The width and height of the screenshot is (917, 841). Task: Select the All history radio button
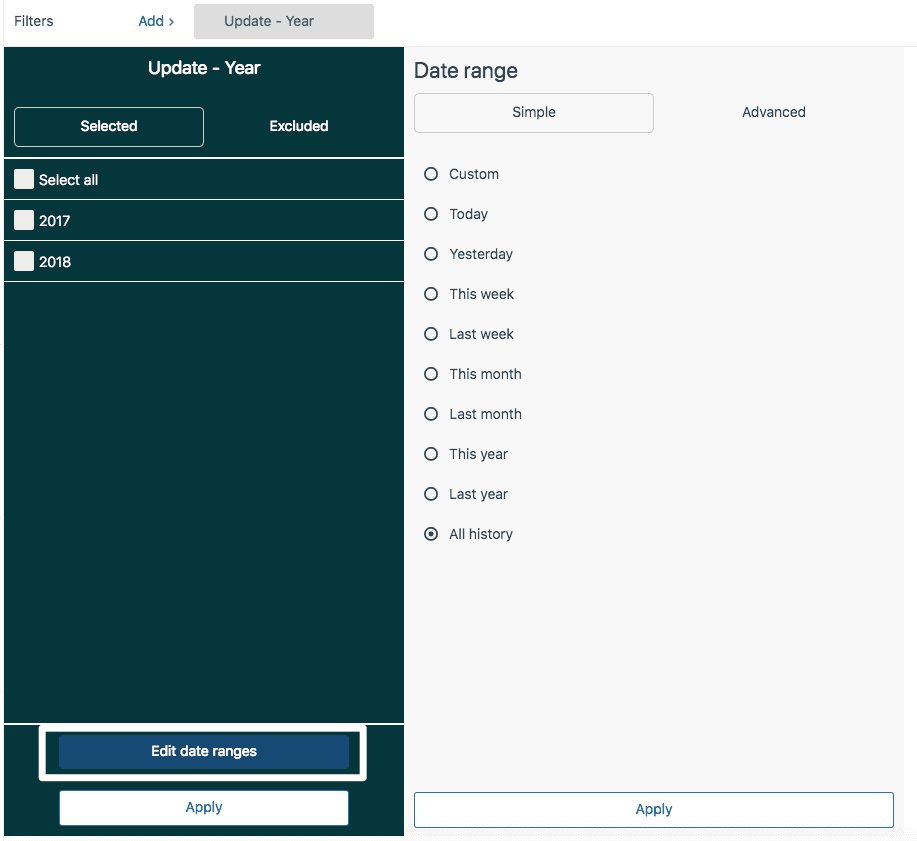click(x=431, y=534)
